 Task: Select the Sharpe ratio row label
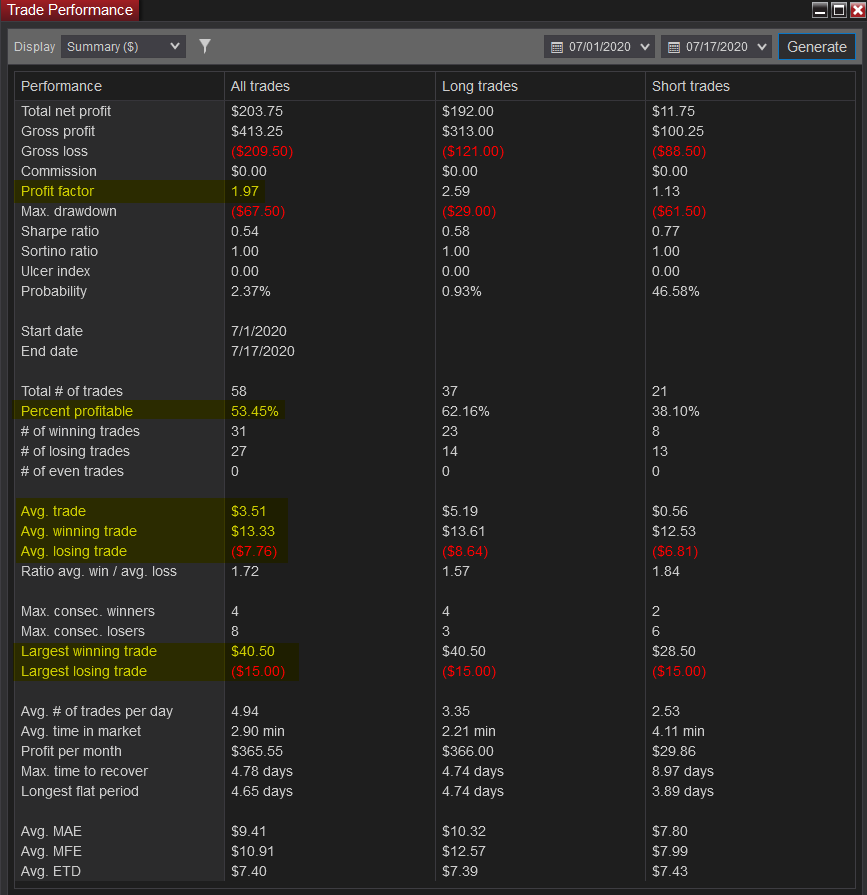click(x=60, y=231)
